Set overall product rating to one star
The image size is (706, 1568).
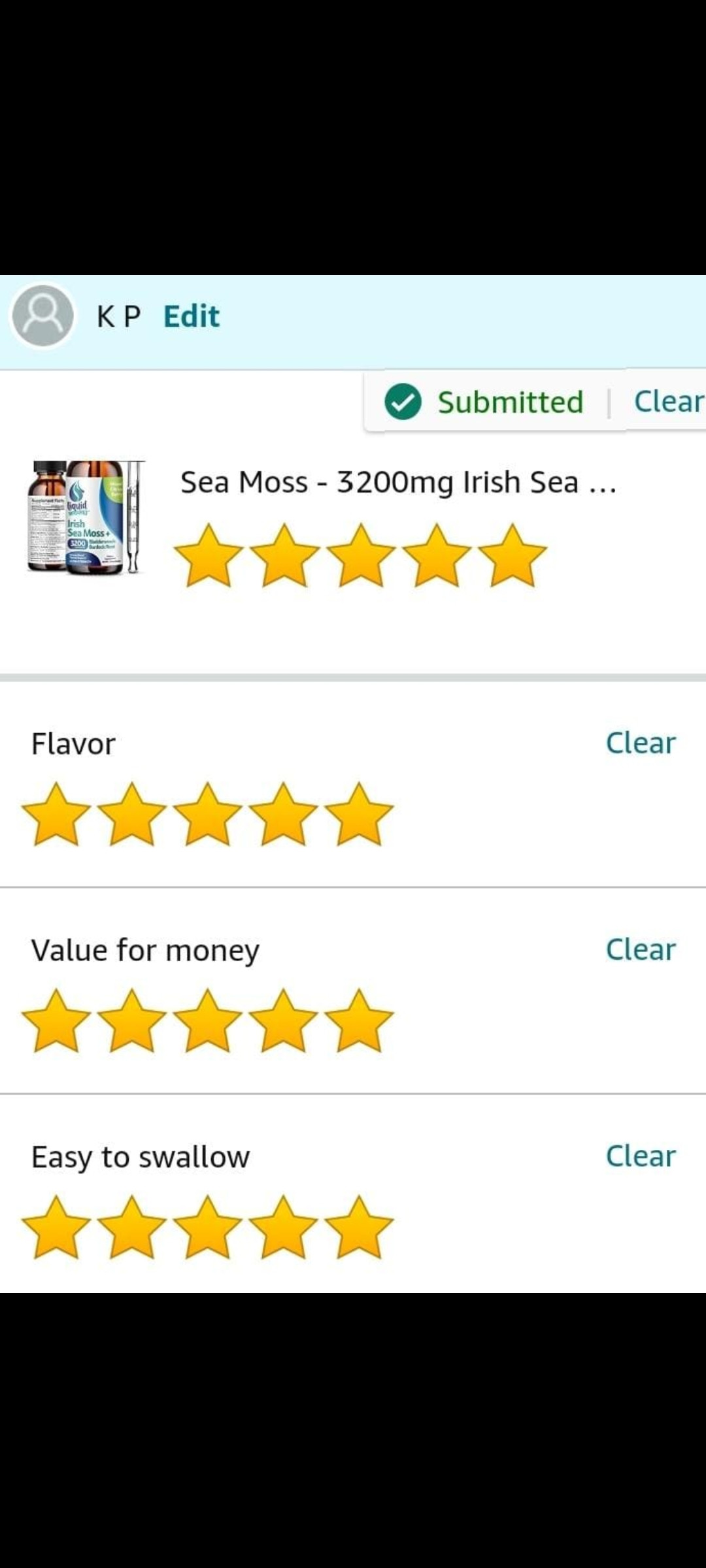coord(209,556)
